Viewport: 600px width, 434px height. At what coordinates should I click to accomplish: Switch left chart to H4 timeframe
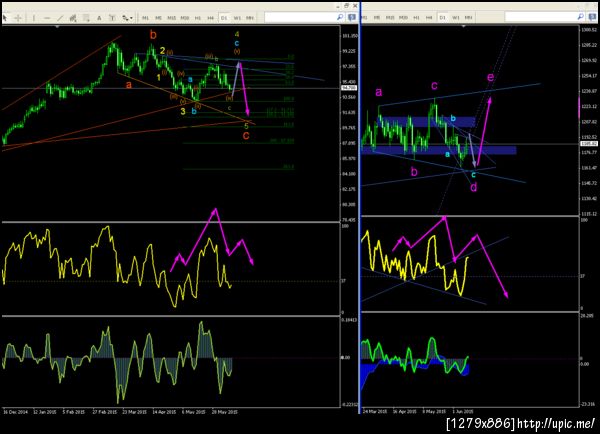(210, 18)
